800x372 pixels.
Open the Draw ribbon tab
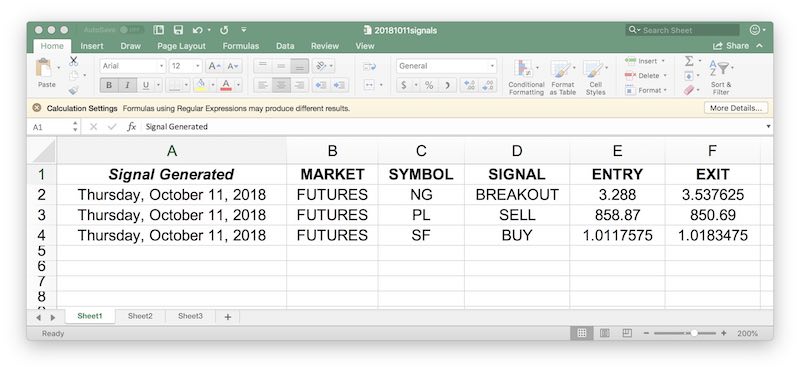coord(131,46)
